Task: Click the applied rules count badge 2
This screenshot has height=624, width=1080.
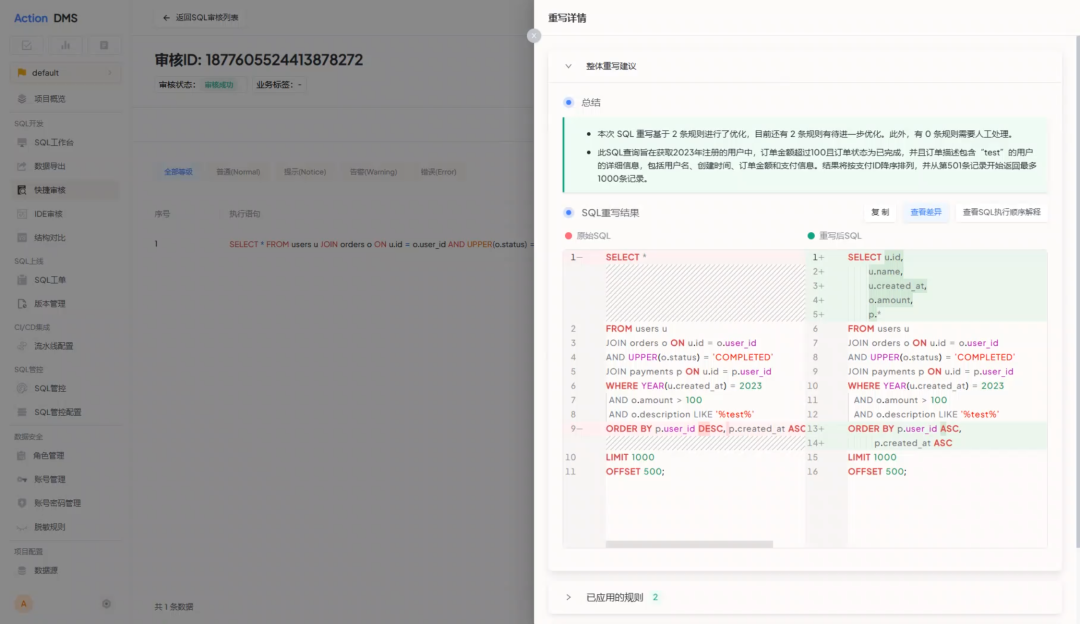Action: [x=655, y=597]
